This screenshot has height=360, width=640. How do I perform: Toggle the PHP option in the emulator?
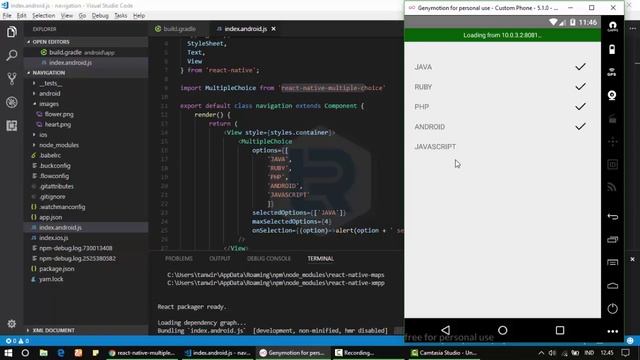point(502,107)
